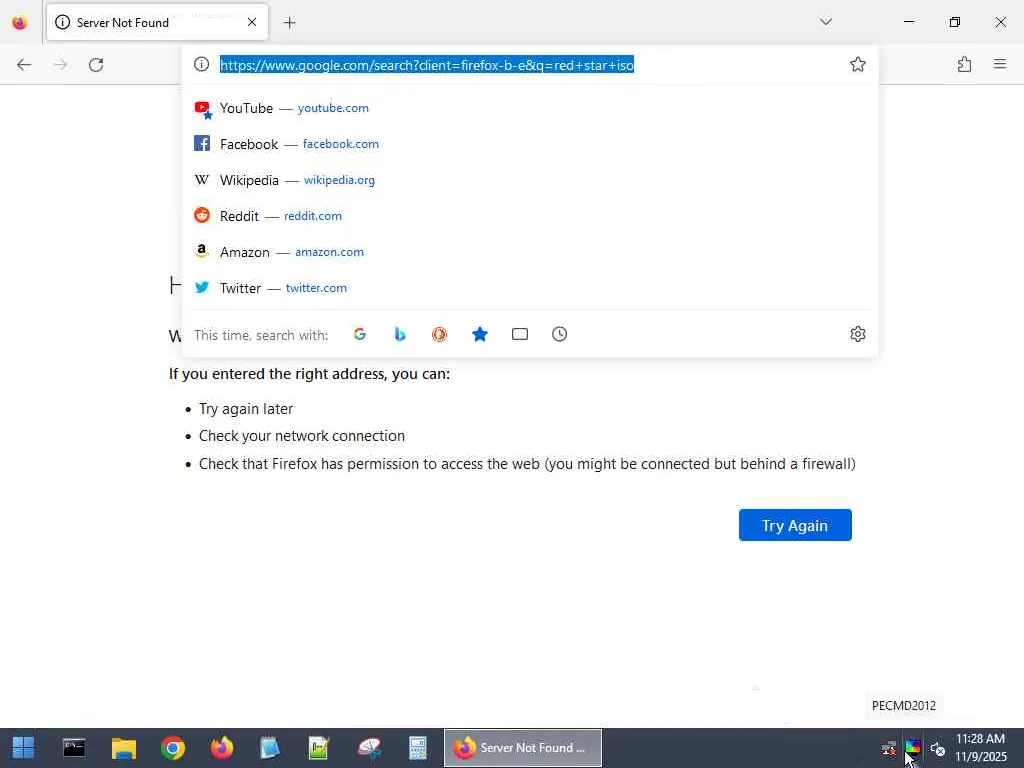Image resolution: width=1024 pixels, height=768 pixels.
Task: Open the colorful display tray icon
Action: tap(913, 748)
